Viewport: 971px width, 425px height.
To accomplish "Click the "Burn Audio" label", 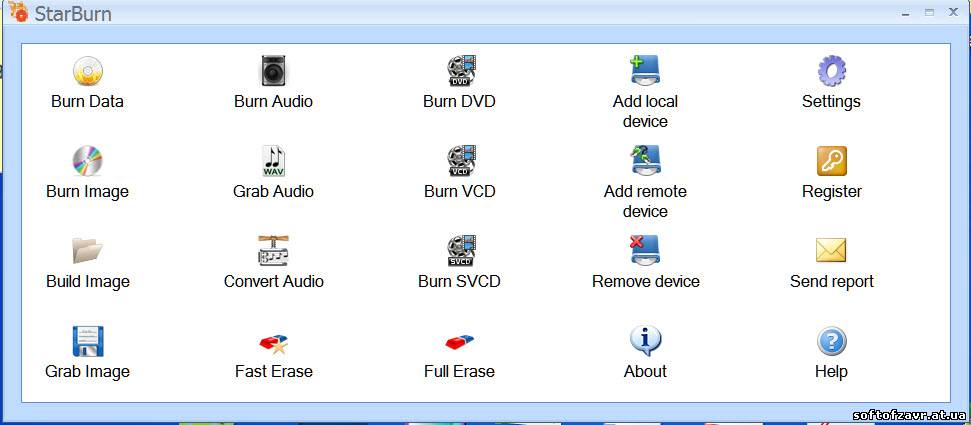I will 273,102.
